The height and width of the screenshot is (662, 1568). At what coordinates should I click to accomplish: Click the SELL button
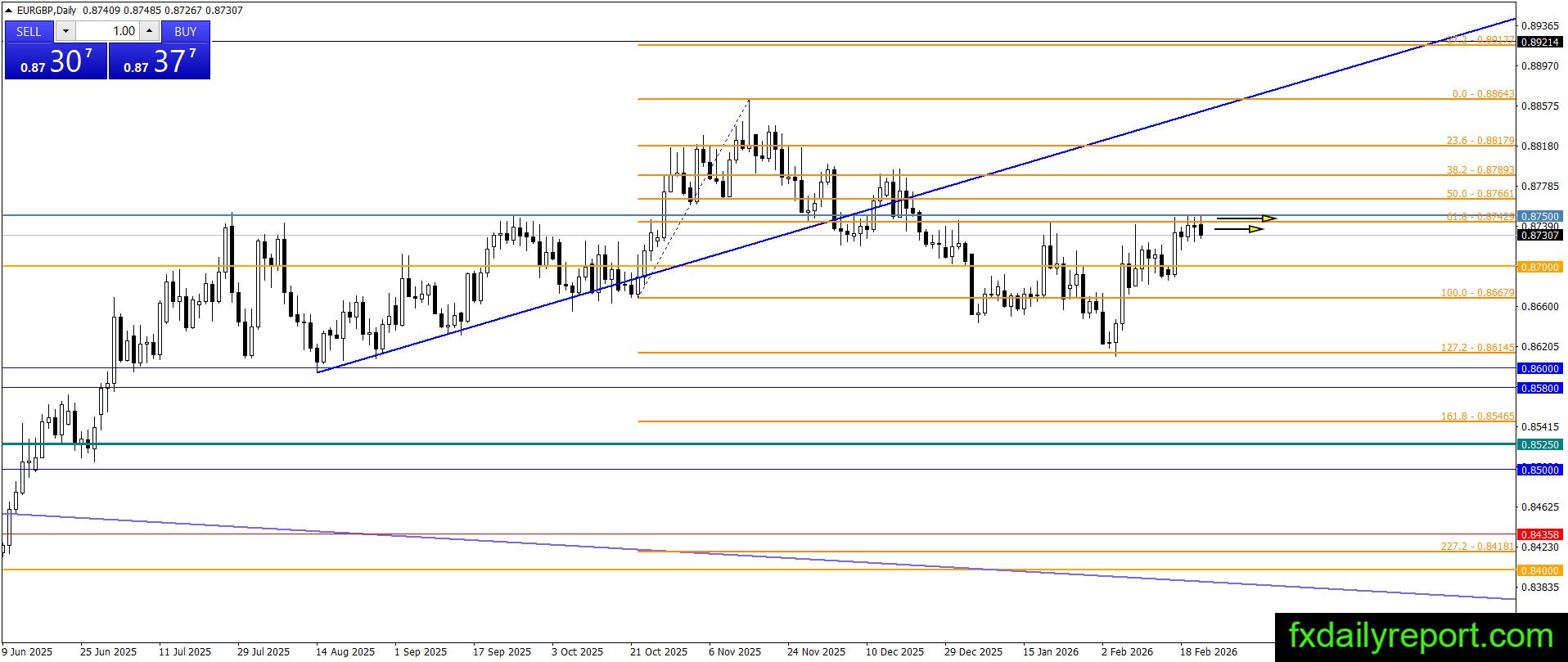coord(29,31)
